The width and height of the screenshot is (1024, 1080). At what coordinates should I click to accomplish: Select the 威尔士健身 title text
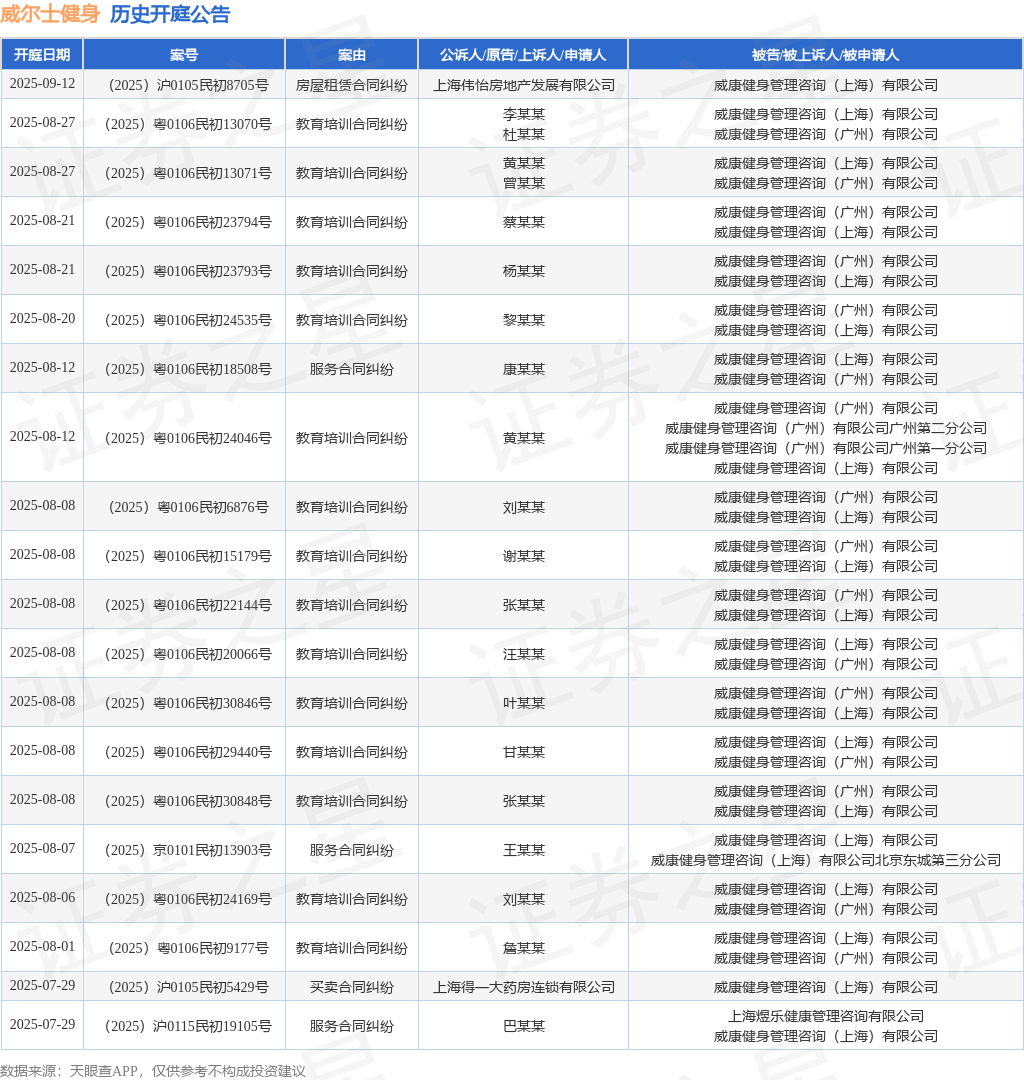click(x=50, y=14)
